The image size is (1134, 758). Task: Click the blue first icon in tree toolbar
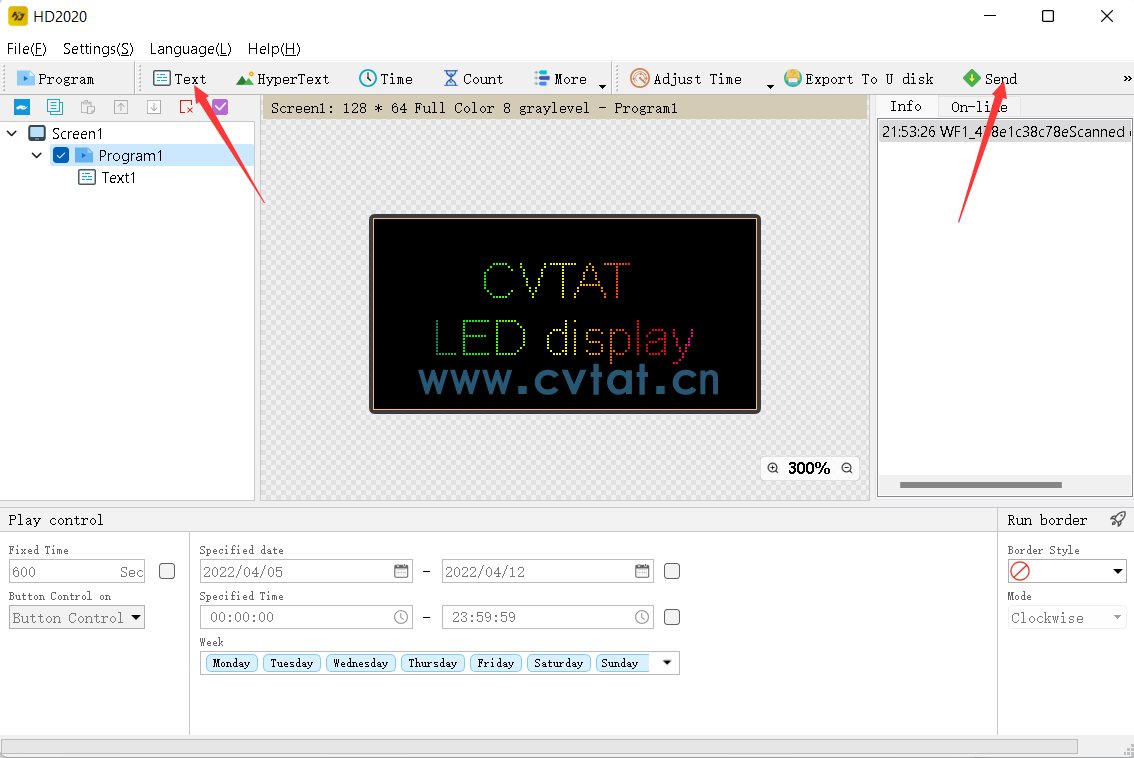[x=22, y=108]
